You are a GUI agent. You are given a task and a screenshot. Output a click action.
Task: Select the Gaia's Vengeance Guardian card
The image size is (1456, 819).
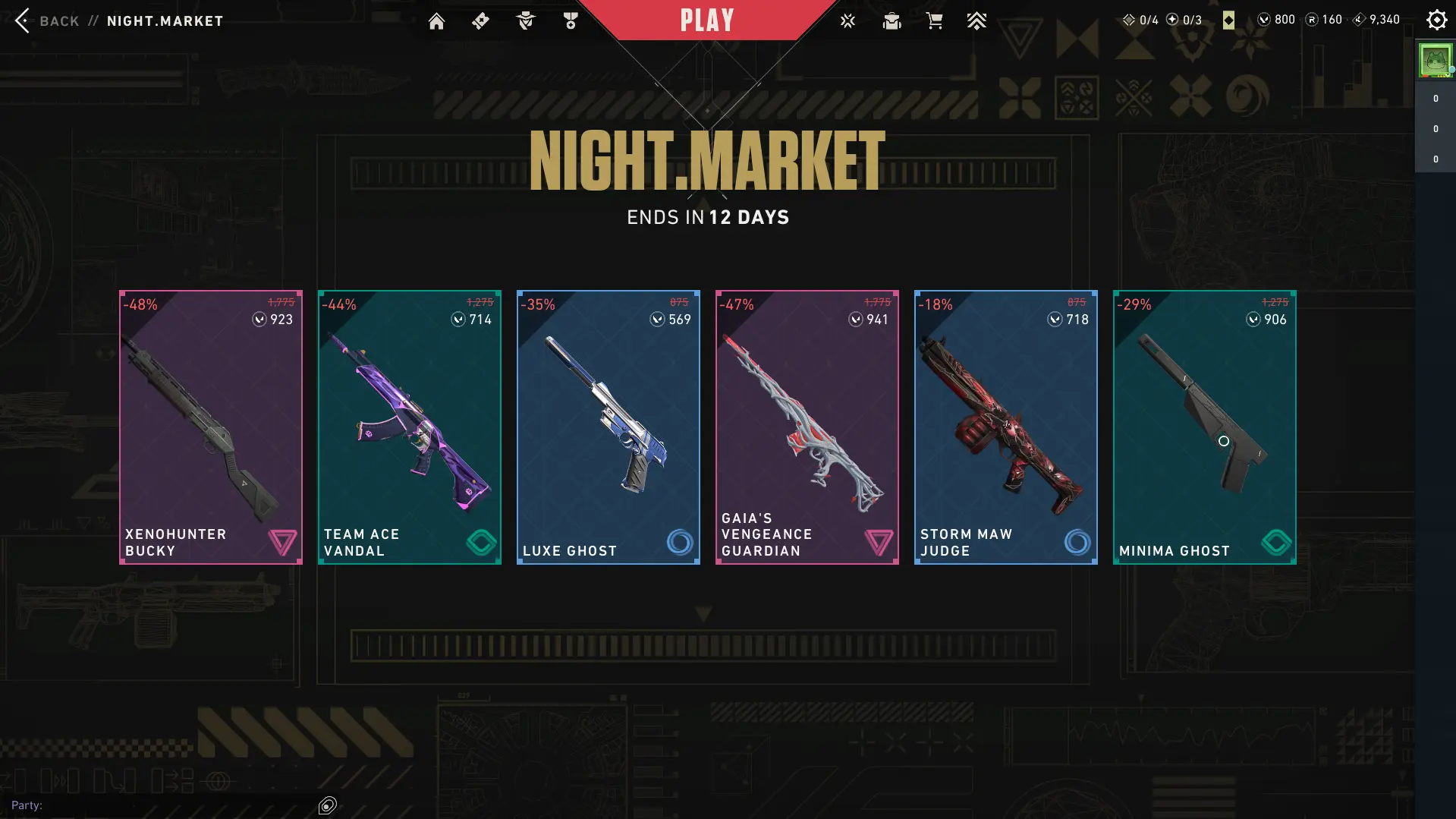[807, 427]
